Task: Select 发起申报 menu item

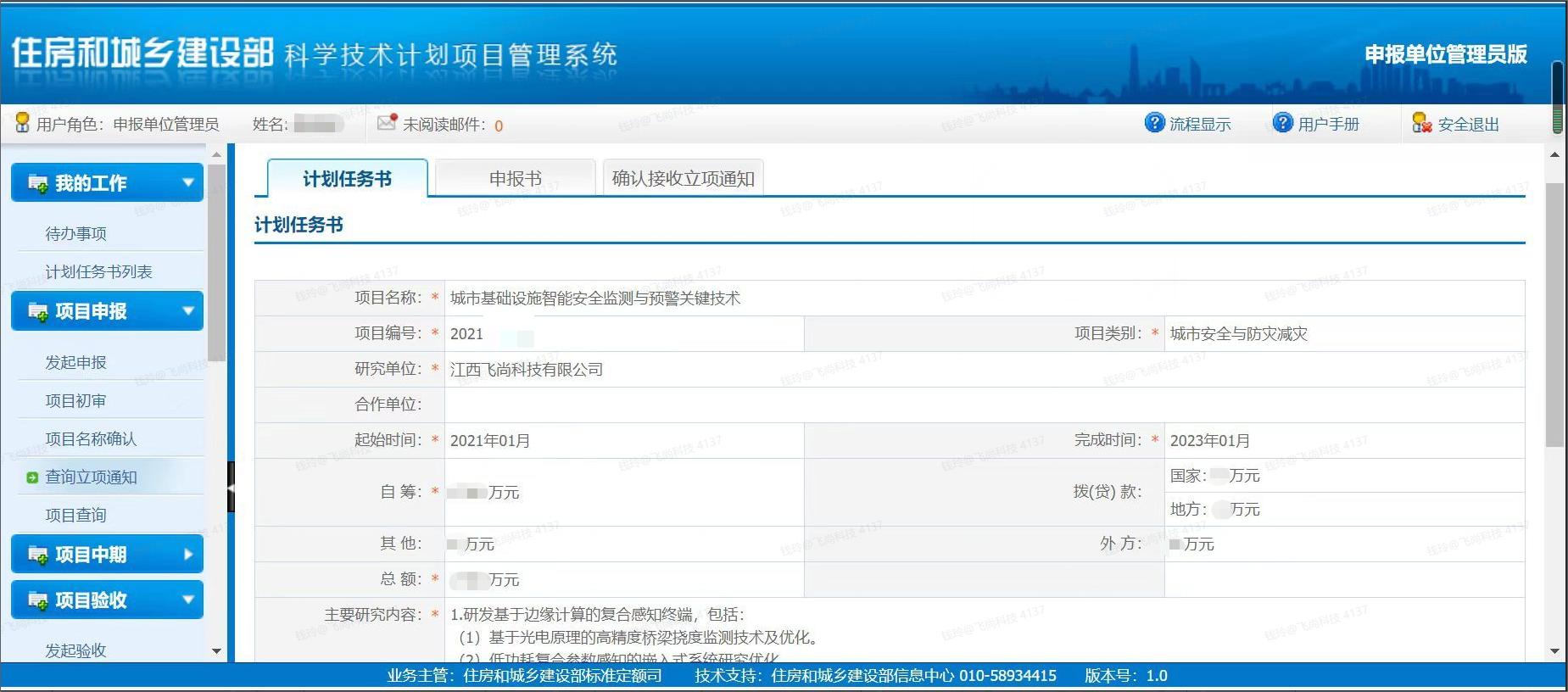Action: (75, 362)
